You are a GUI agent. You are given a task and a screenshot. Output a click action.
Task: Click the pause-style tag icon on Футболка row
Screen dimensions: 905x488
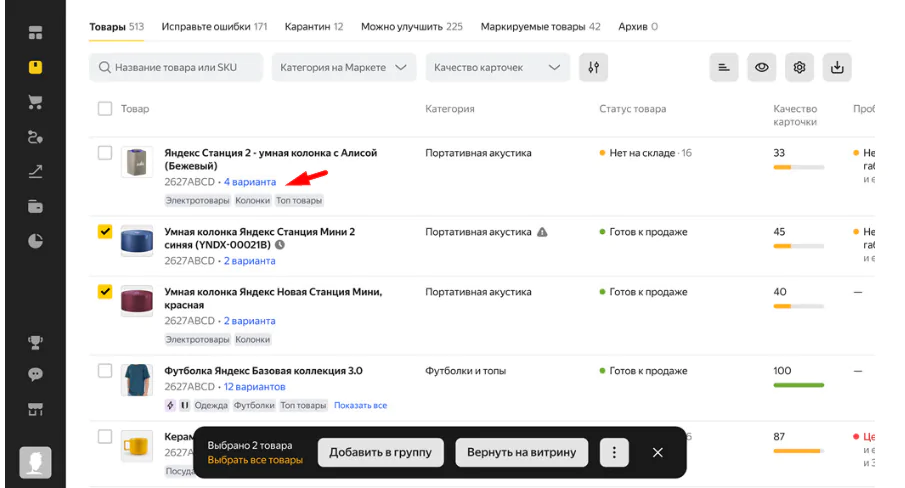(185, 406)
